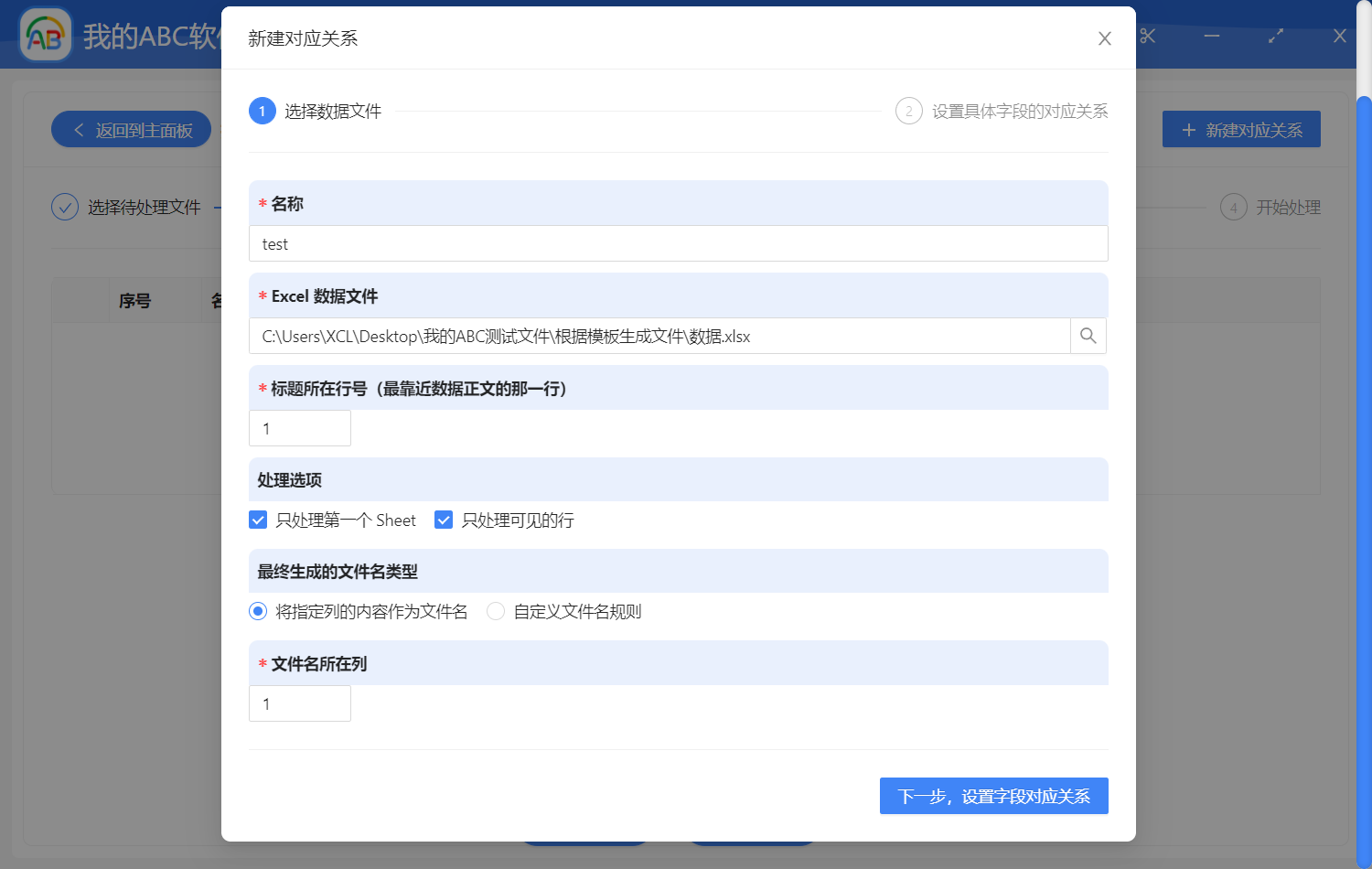The image size is (1372, 869).
Task: Select the 自定义文件名规则 radio option
Action: [x=495, y=611]
